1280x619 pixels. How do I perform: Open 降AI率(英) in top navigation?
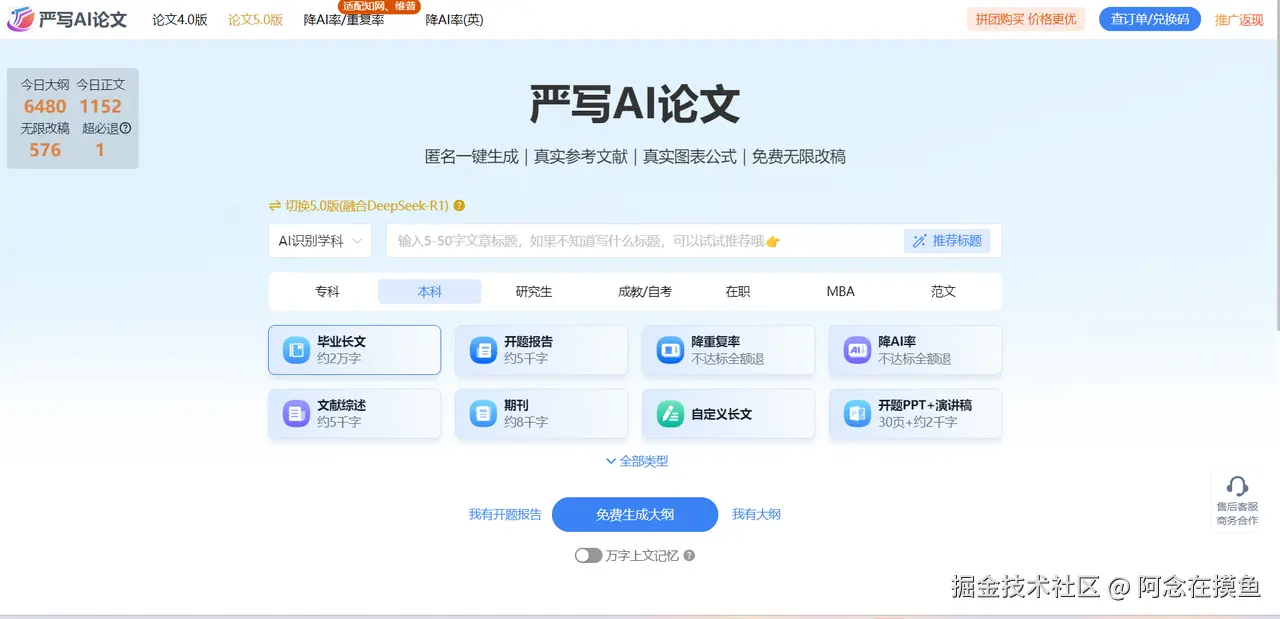click(454, 19)
